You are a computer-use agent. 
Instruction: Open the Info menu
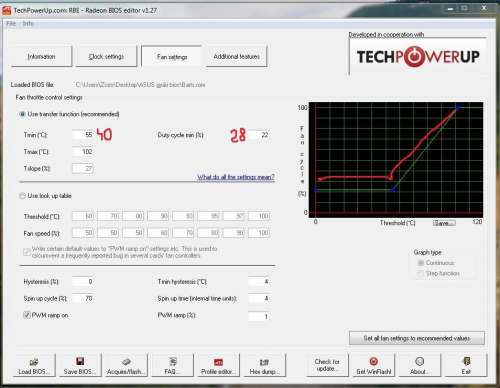28,23
